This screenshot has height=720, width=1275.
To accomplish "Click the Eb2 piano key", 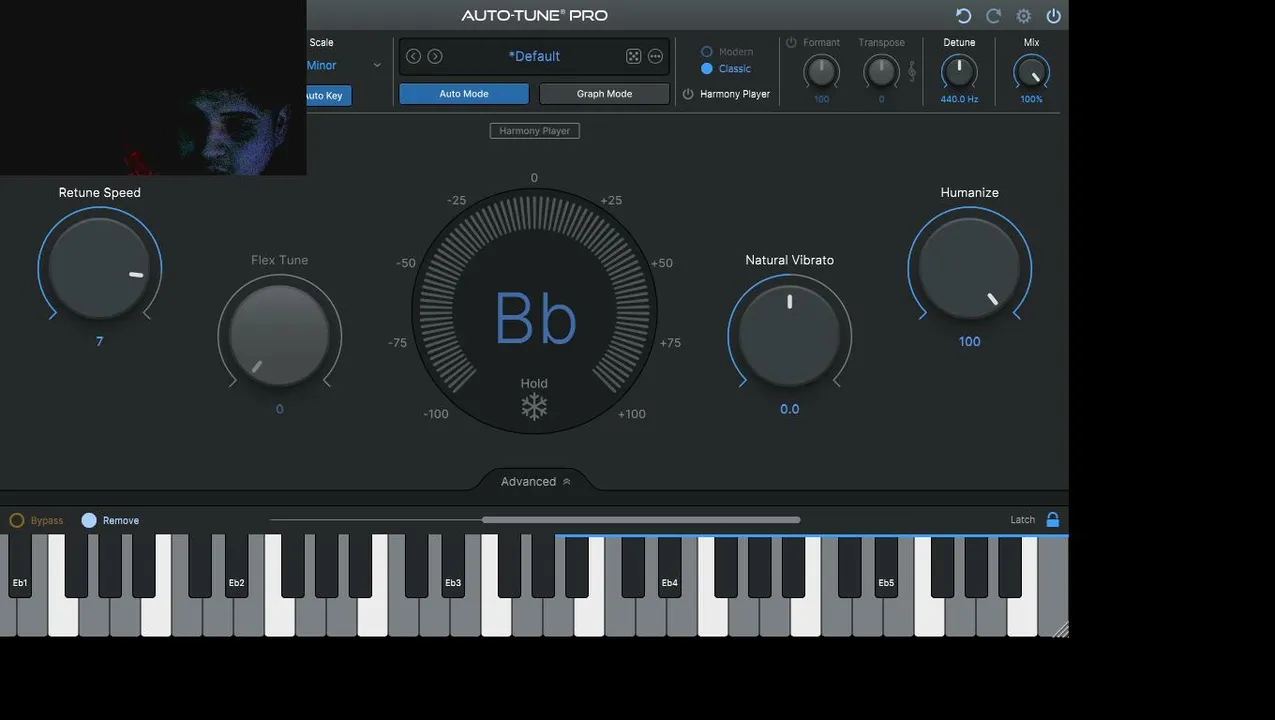I will pyautogui.click(x=236, y=566).
